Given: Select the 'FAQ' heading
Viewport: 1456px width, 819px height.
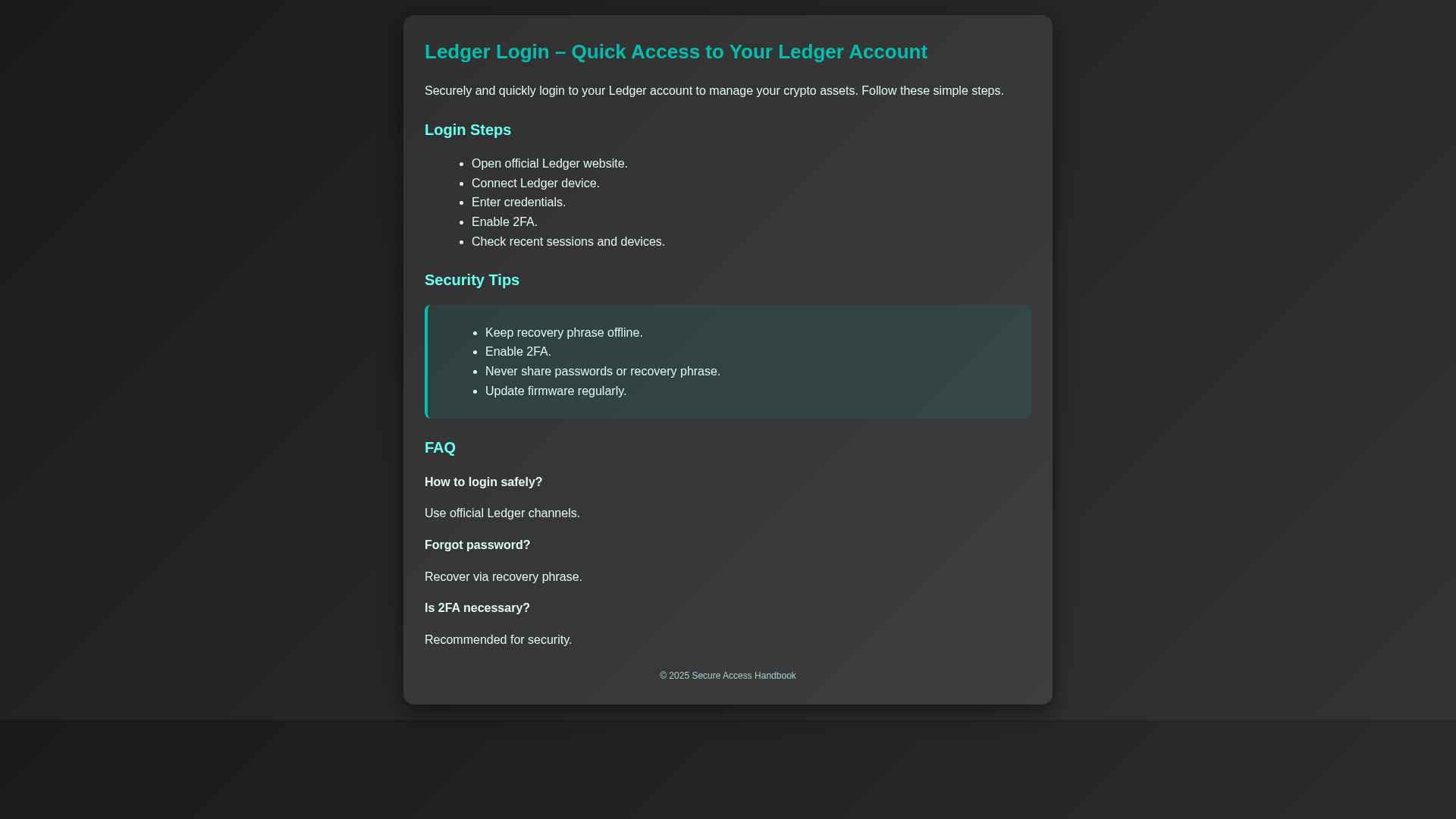Looking at the screenshot, I should pos(440,447).
